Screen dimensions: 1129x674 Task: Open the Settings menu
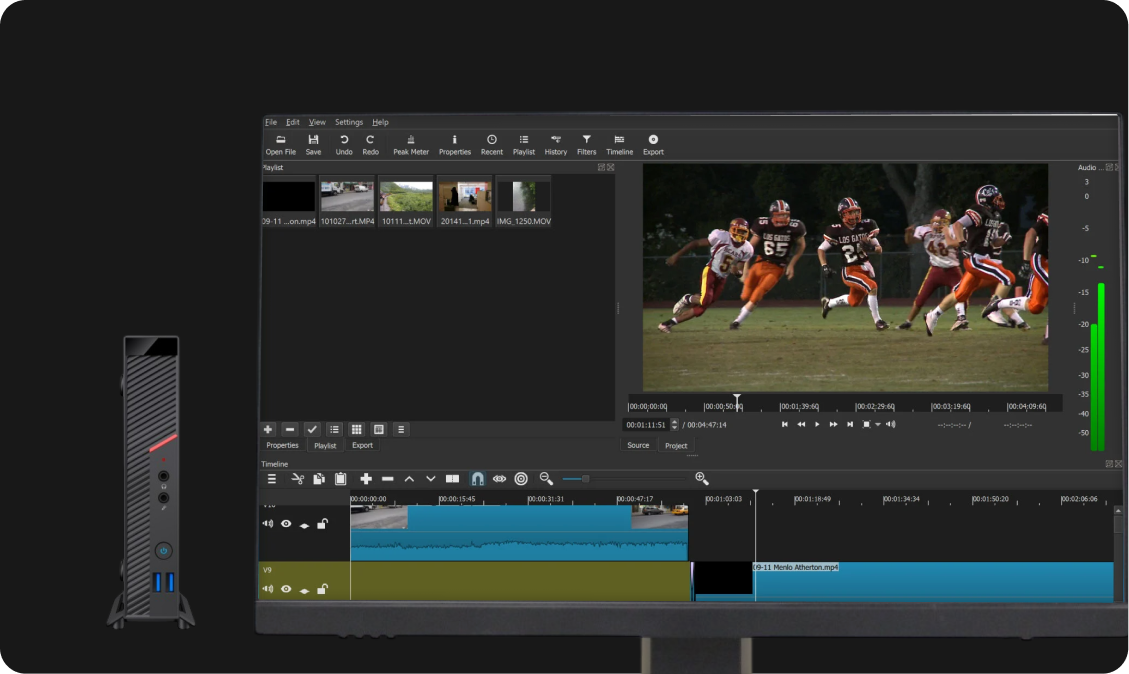tap(348, 121)
